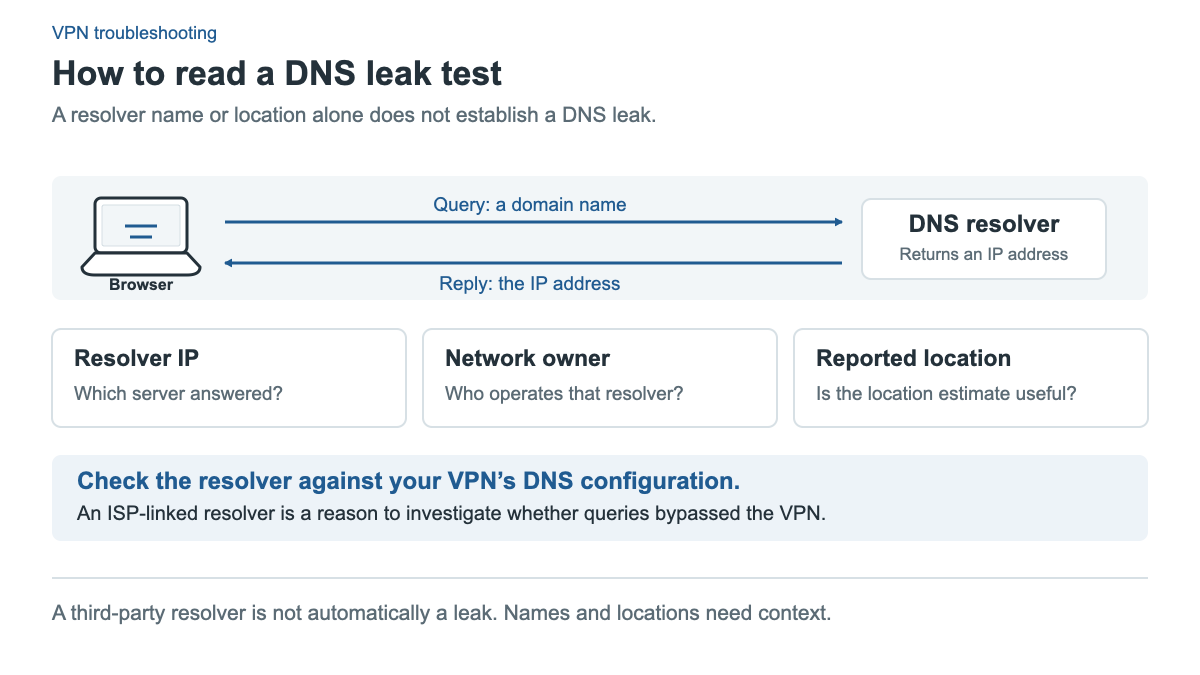Click 'Who operates that resolver?' text
The image size is (1200, 675).
click(x=564, y=393)
